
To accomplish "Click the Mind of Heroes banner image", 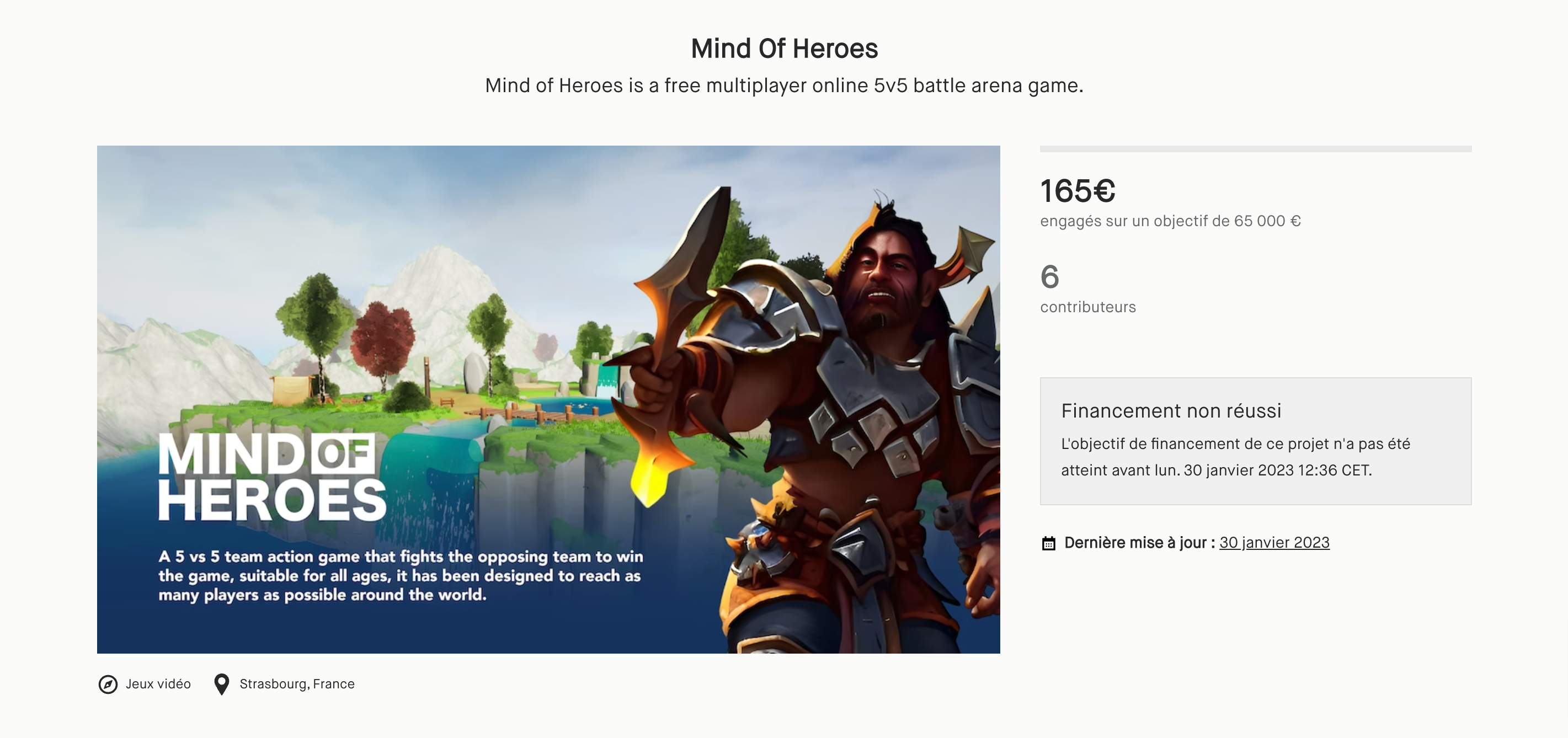I will [x=548, y=399].
